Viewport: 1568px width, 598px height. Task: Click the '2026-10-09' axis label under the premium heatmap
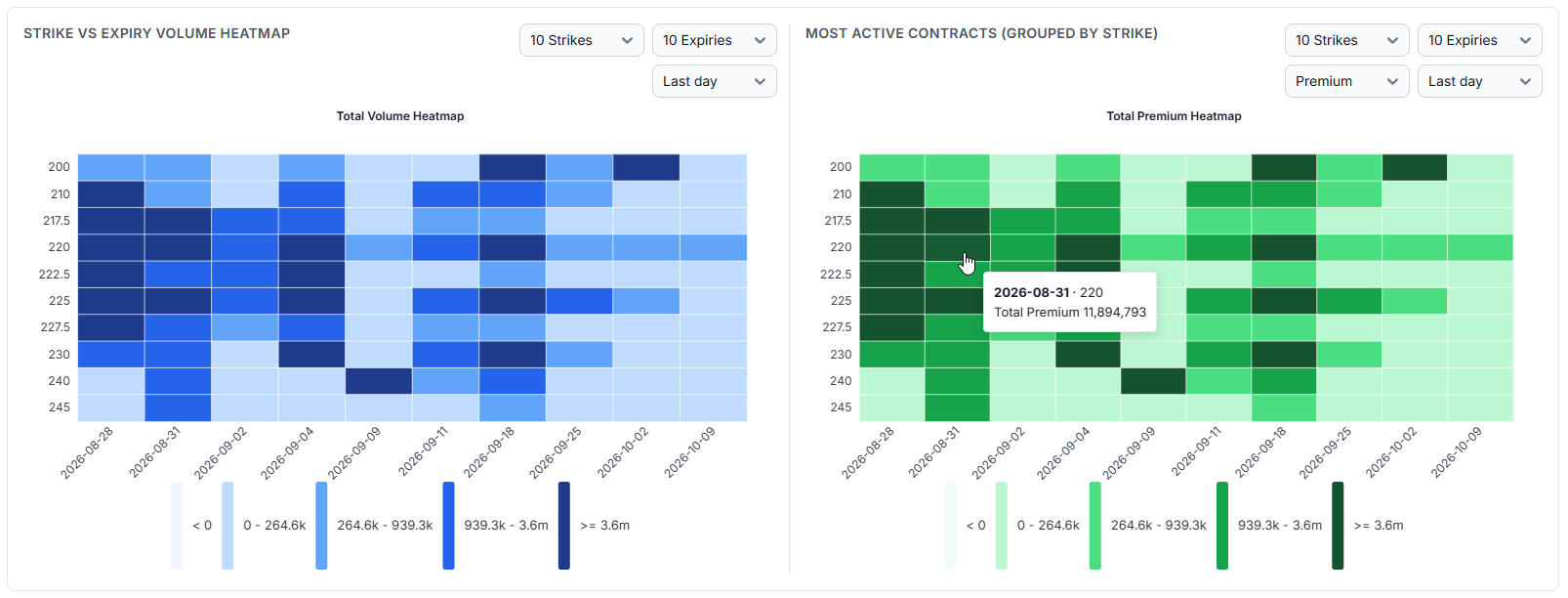(x=1457, y=452)
